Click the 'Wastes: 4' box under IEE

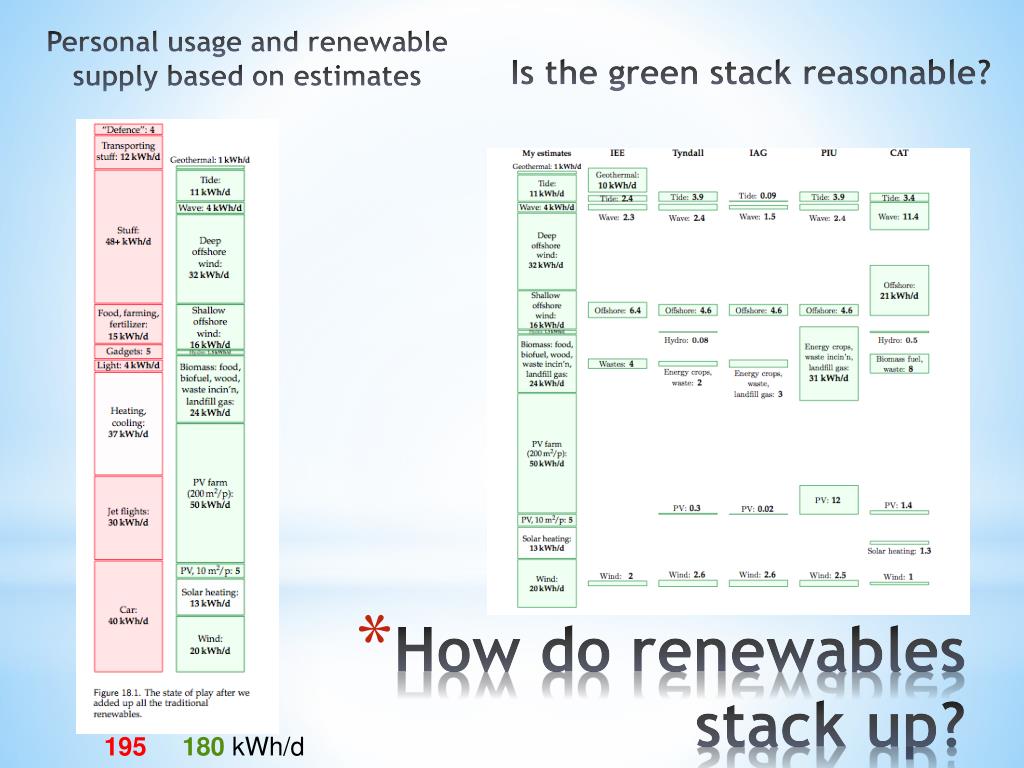click(x=617, y=364)
